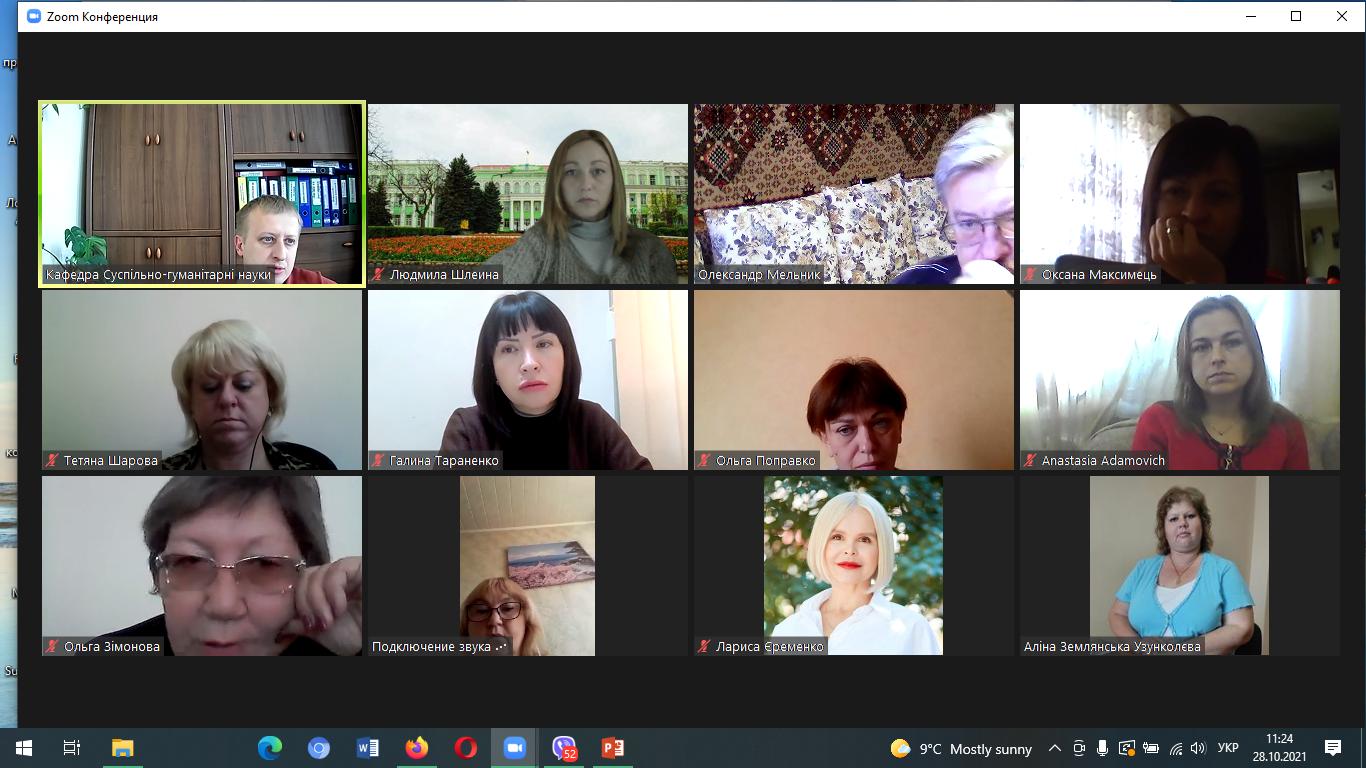Click the name label 'Аліна Землянська Узунколєва'
The height and width of the screenshot is (768, 1366).
coord(1112,646)
